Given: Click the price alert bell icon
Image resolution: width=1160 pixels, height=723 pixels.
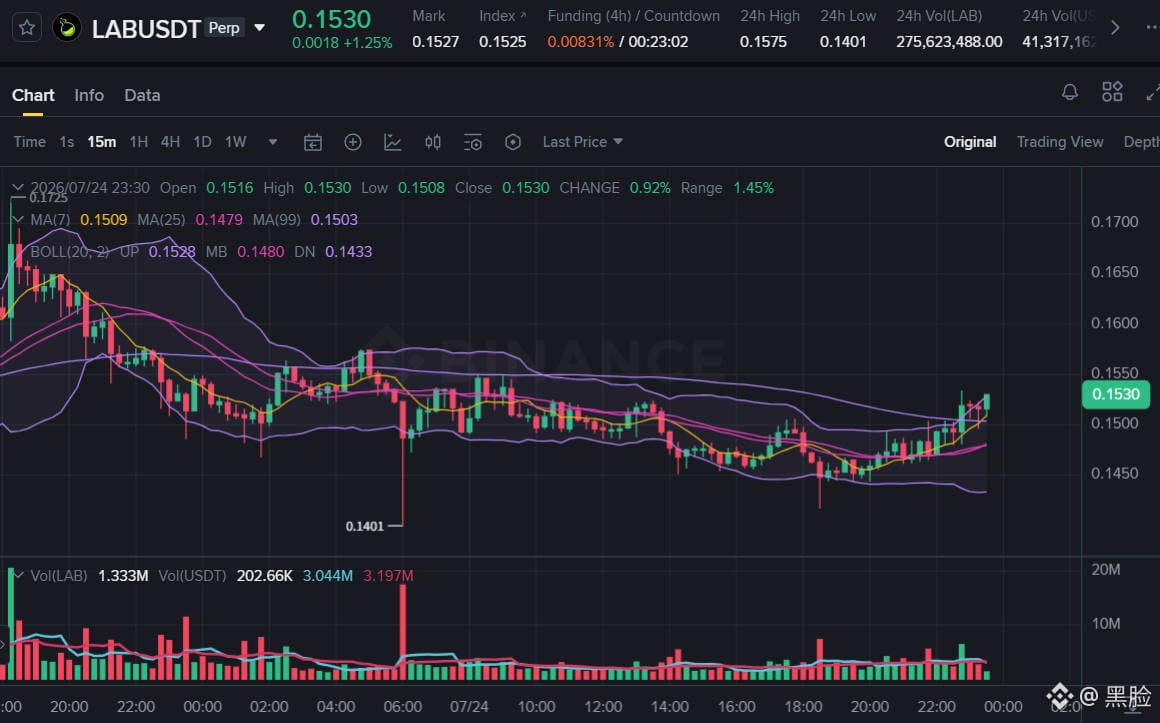Looking at the screenshot, I should [x=1070, y=93].
